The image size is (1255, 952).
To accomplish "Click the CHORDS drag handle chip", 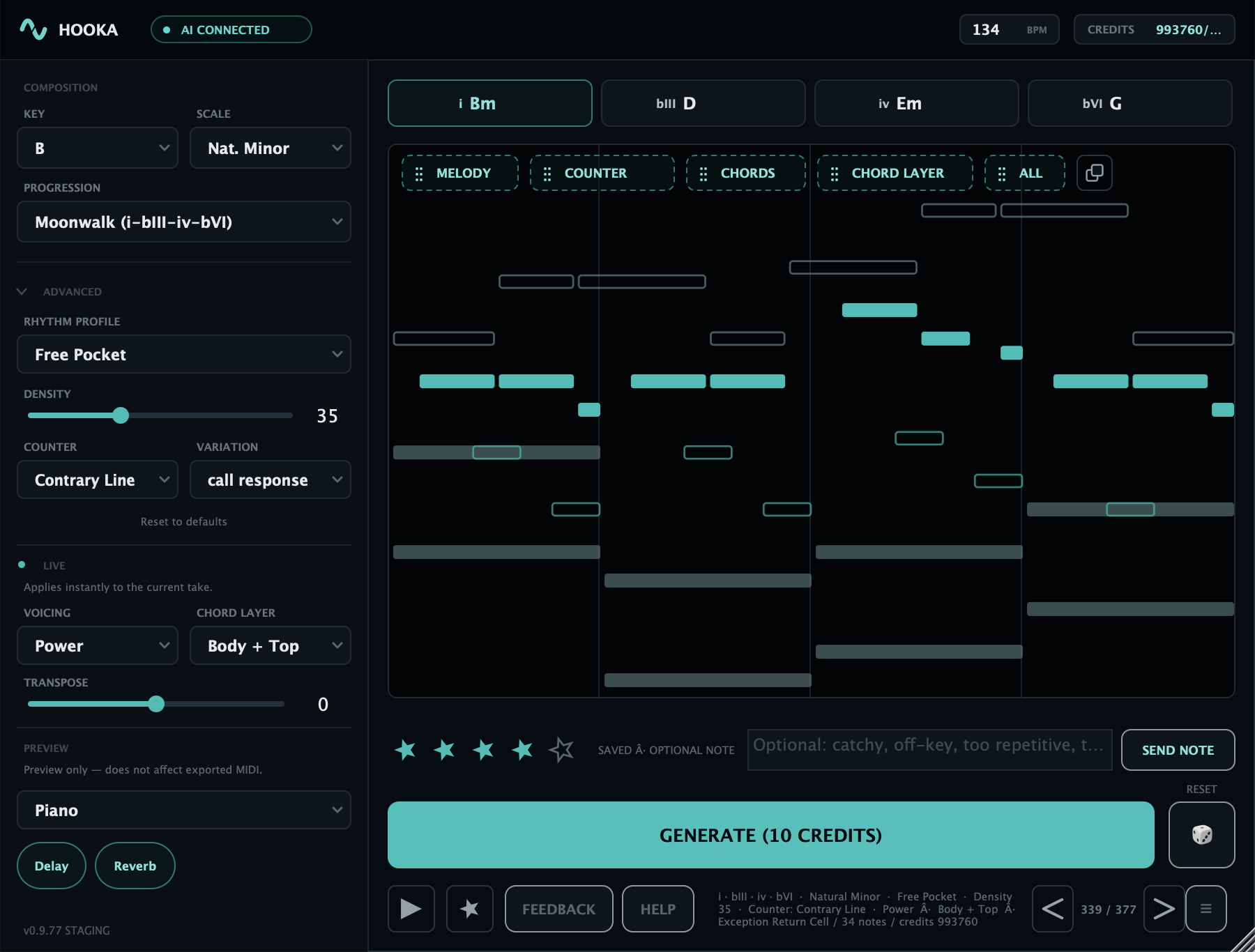I will (746, 173).
